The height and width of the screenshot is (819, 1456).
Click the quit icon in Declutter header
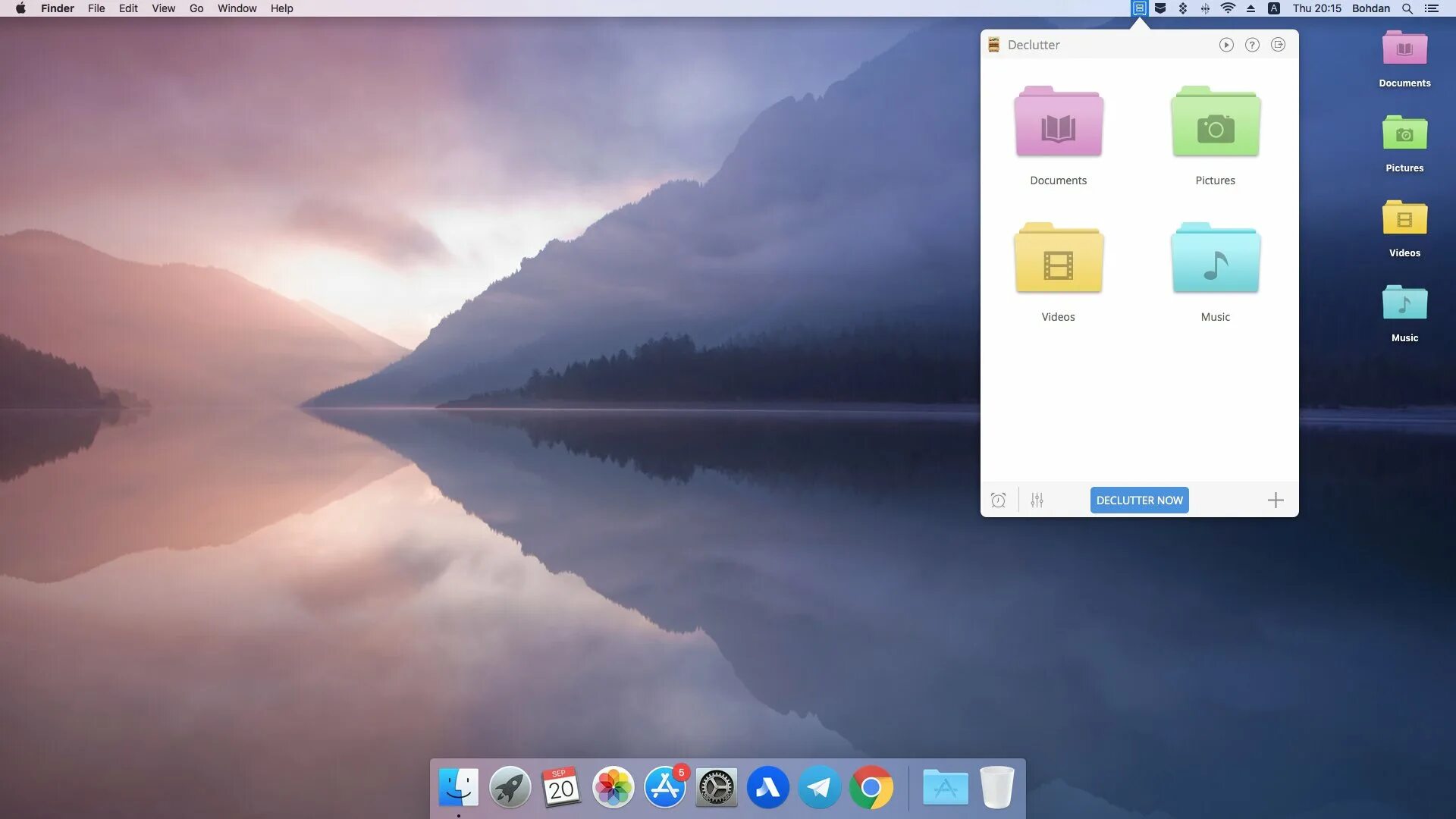click(1278, 45)
